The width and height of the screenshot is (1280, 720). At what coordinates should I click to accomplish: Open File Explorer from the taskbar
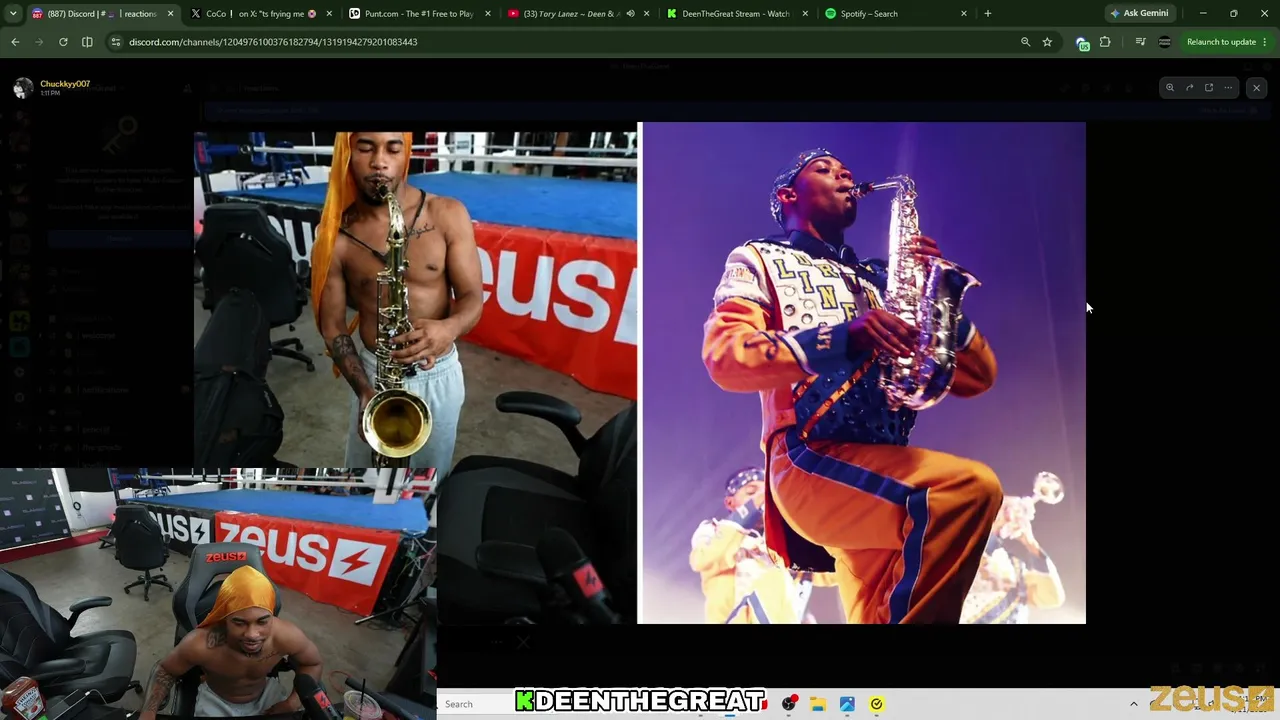[x=818, y=704]
